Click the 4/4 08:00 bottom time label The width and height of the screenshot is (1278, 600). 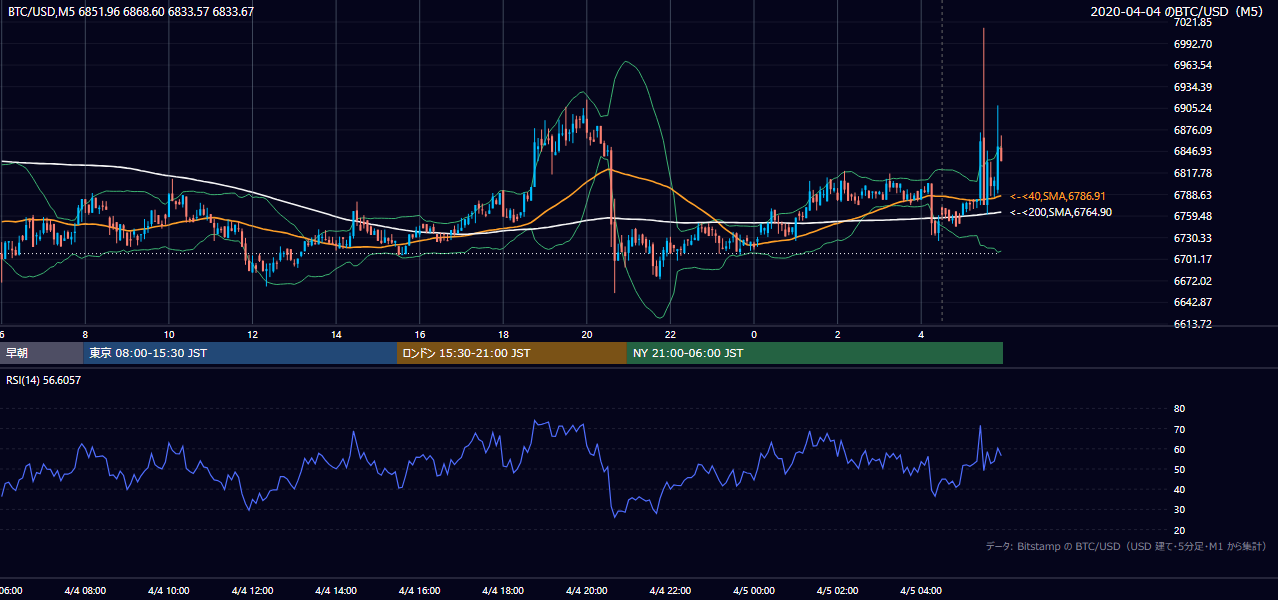click(85, 591)
